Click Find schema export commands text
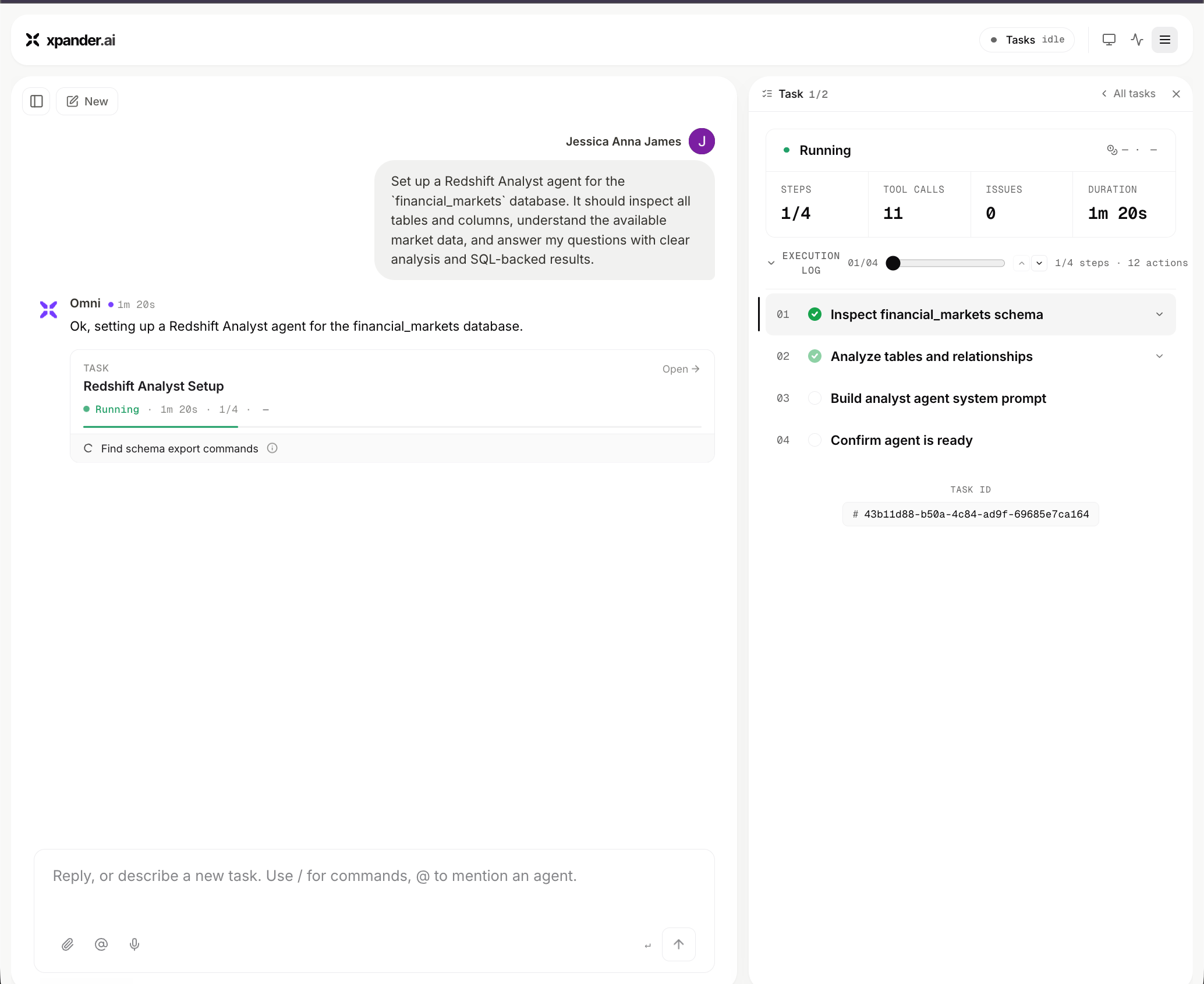This screenshot has height=984, width=1204. pyautogui.click(x=179, y=448)
